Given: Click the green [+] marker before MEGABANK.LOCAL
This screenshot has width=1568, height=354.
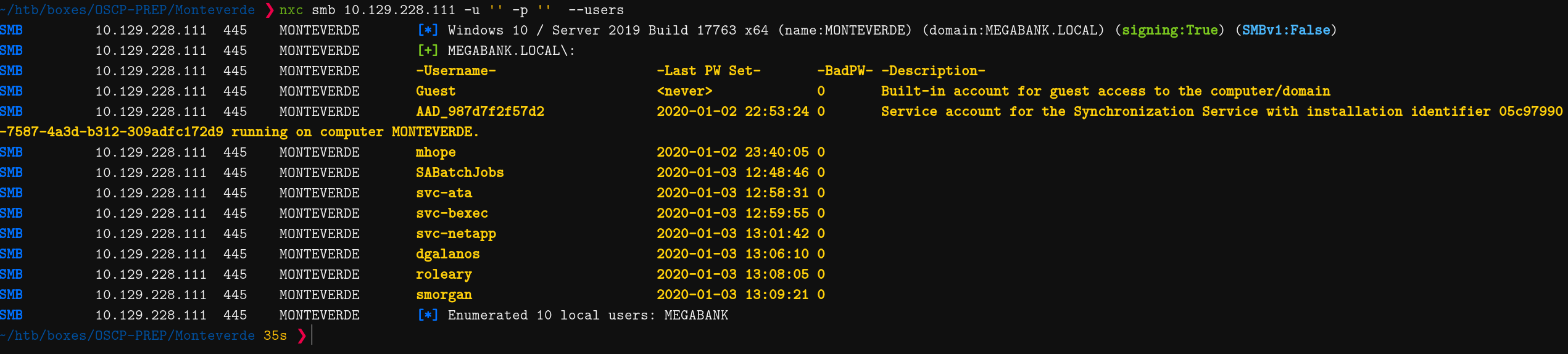Looking at the screenshot, I should (x=428, y=51).
